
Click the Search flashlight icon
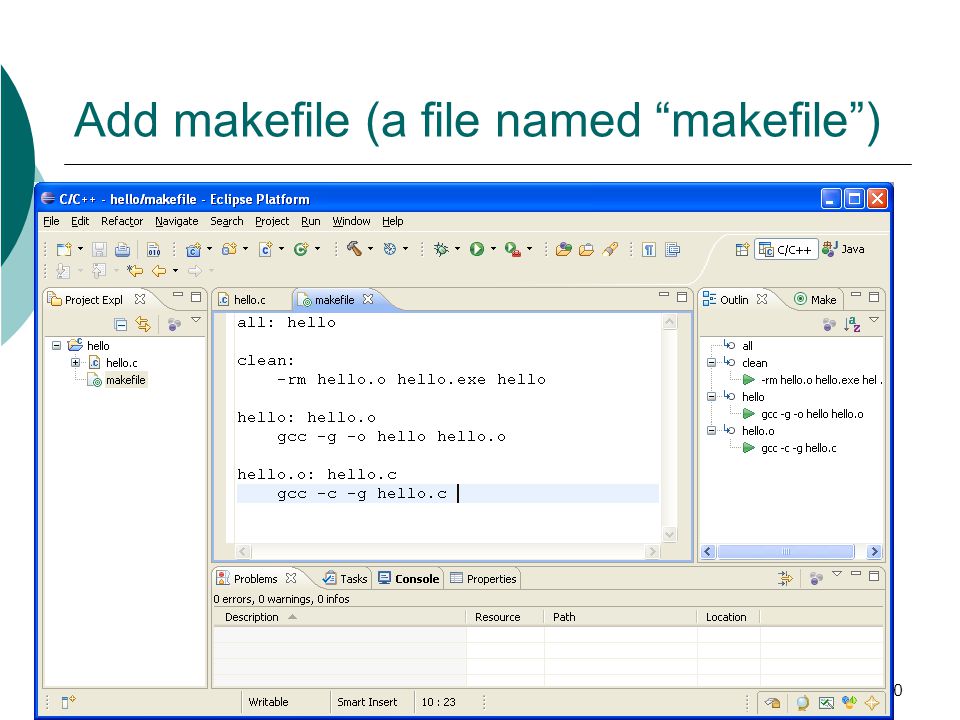tap(610, 249)
